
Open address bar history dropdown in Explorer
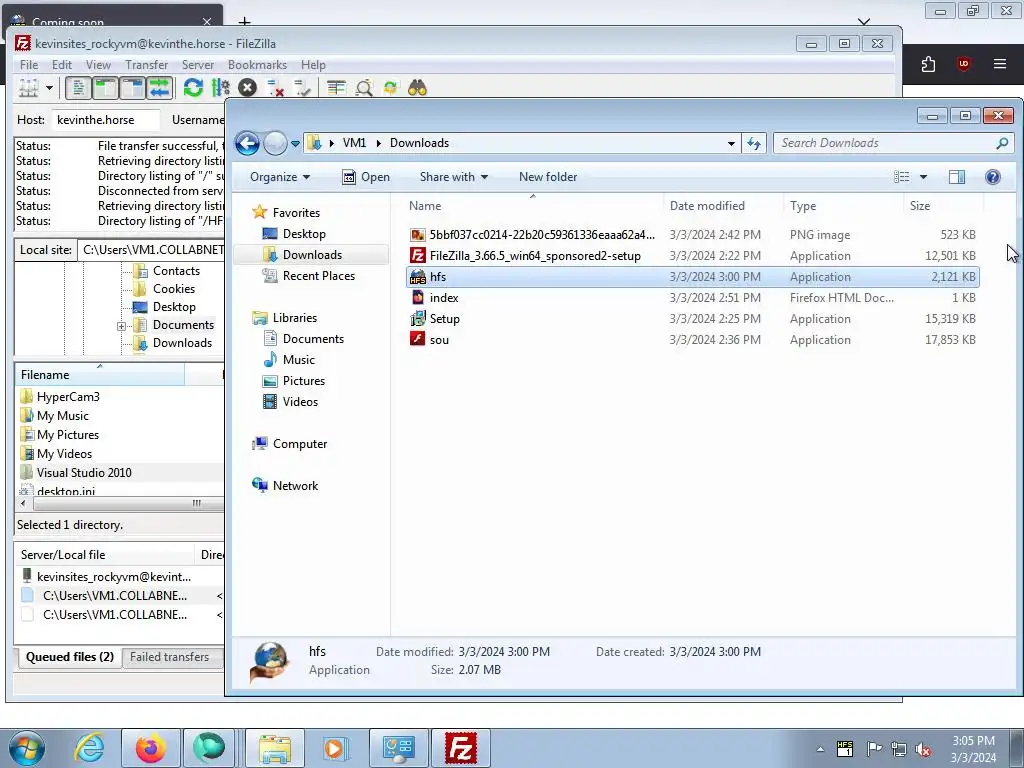[731, 144]
